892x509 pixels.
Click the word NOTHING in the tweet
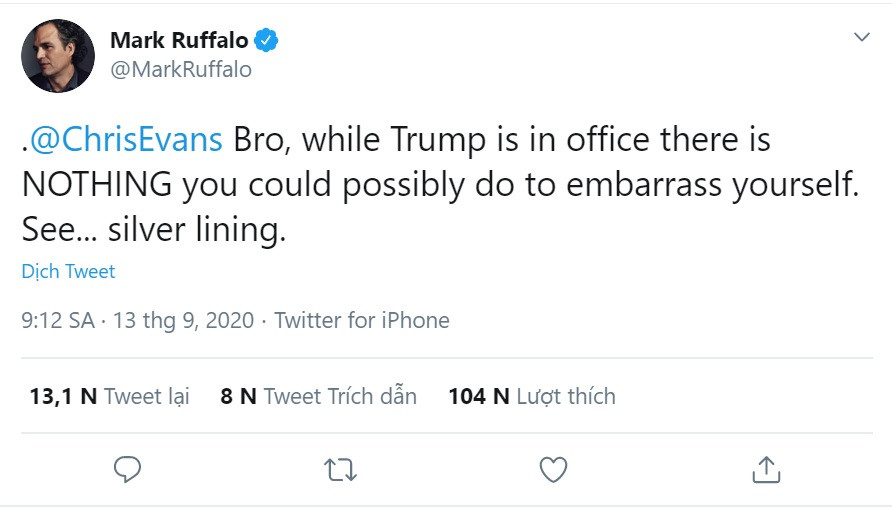tap(88, 186)
